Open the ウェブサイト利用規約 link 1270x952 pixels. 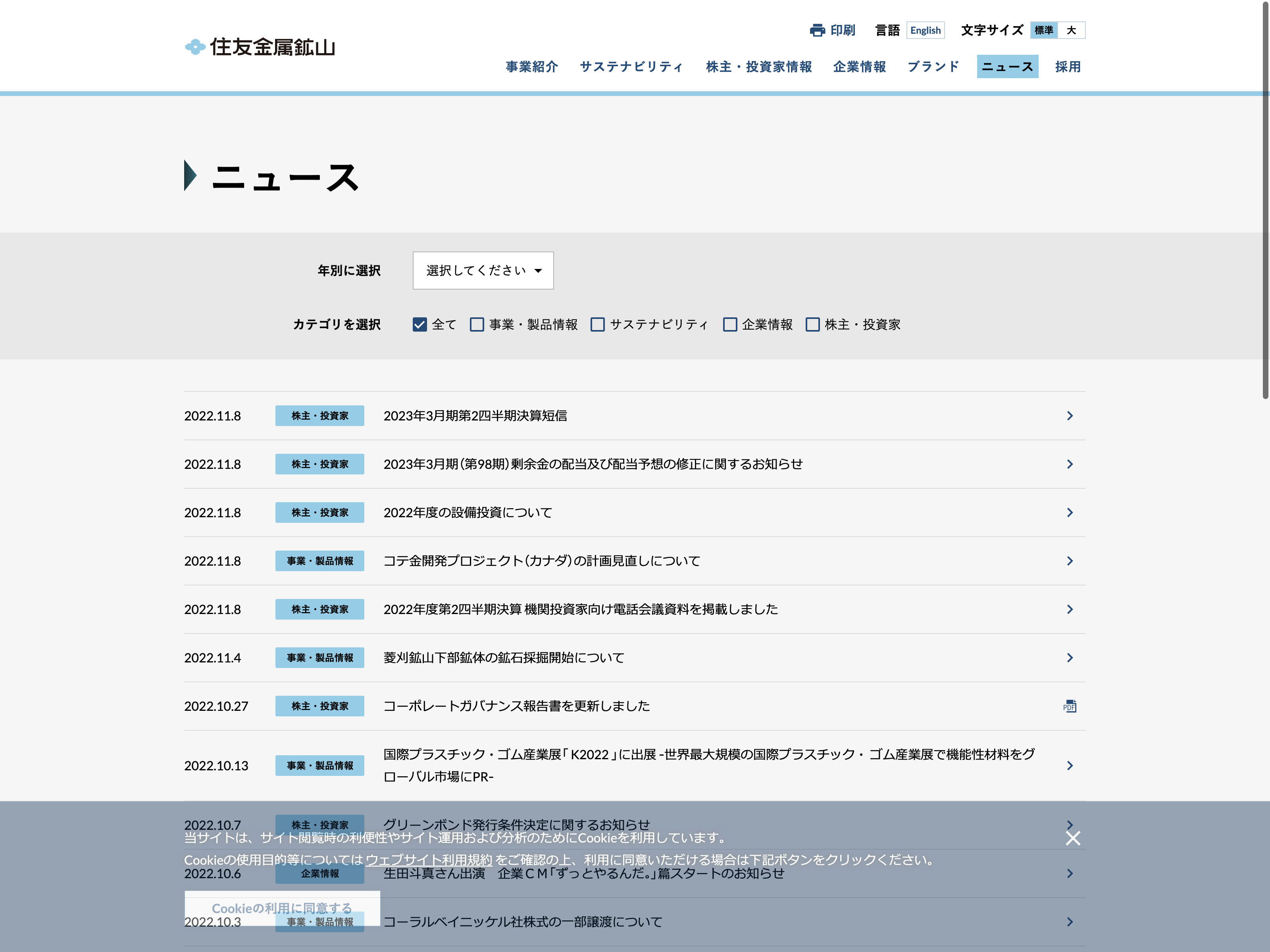(x=429, y=860)
